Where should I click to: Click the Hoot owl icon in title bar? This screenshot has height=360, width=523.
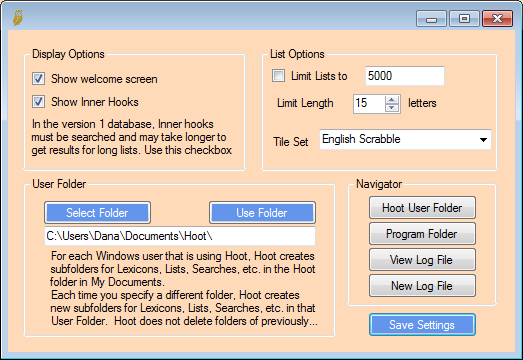(x=18, y=18)
